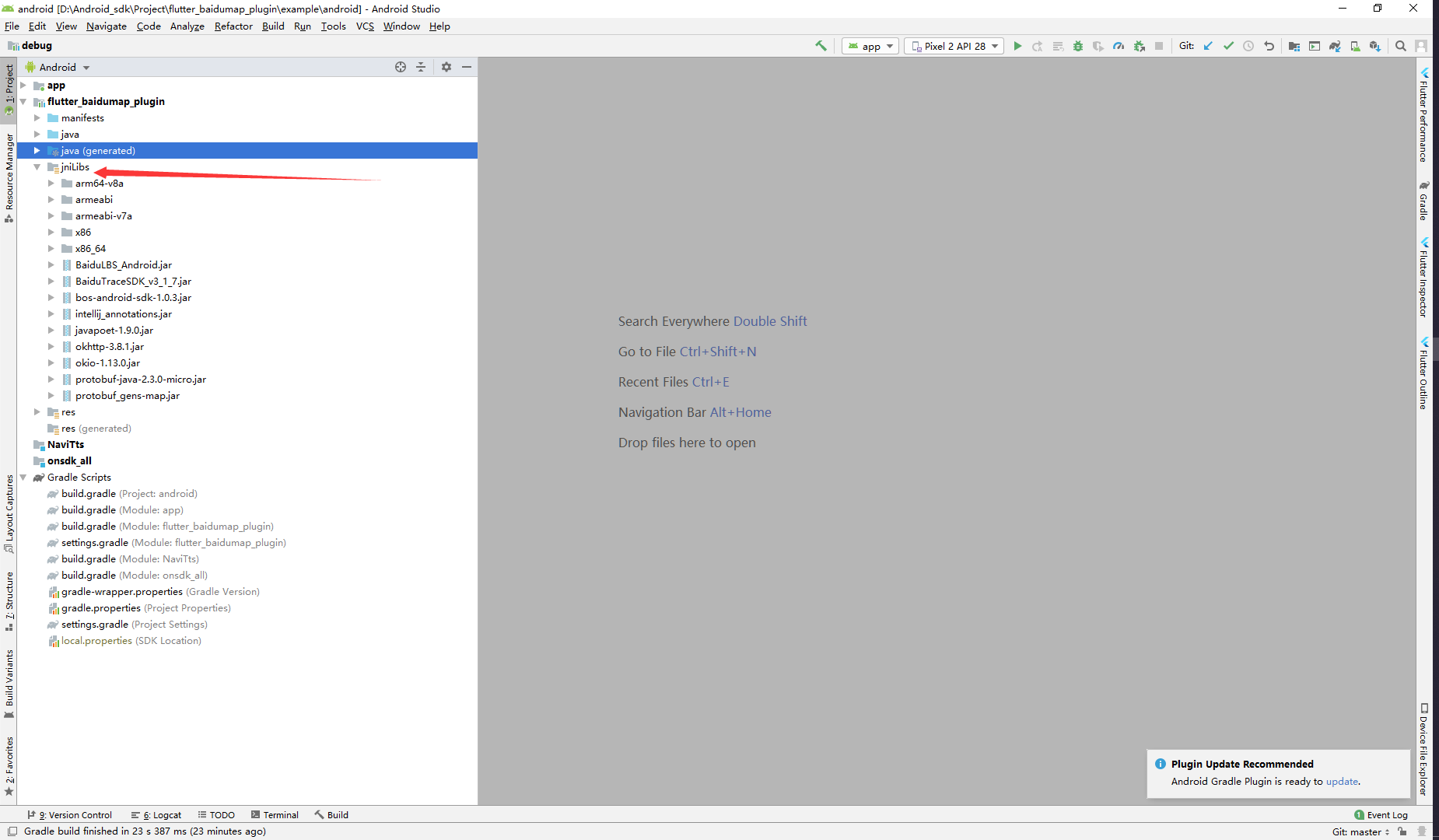
Task: Select BaiduLBS_Android.jar in tree
Action: coord(123,265)
